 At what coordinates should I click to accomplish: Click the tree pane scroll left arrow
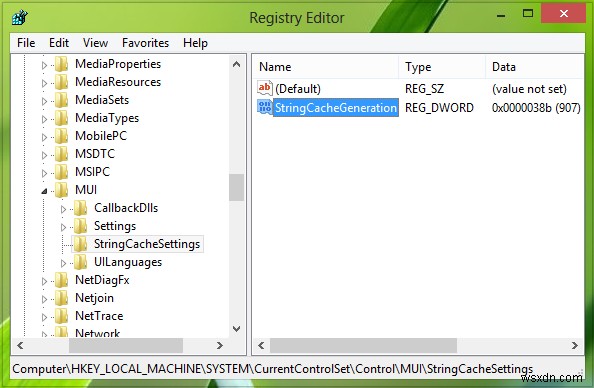20,345
